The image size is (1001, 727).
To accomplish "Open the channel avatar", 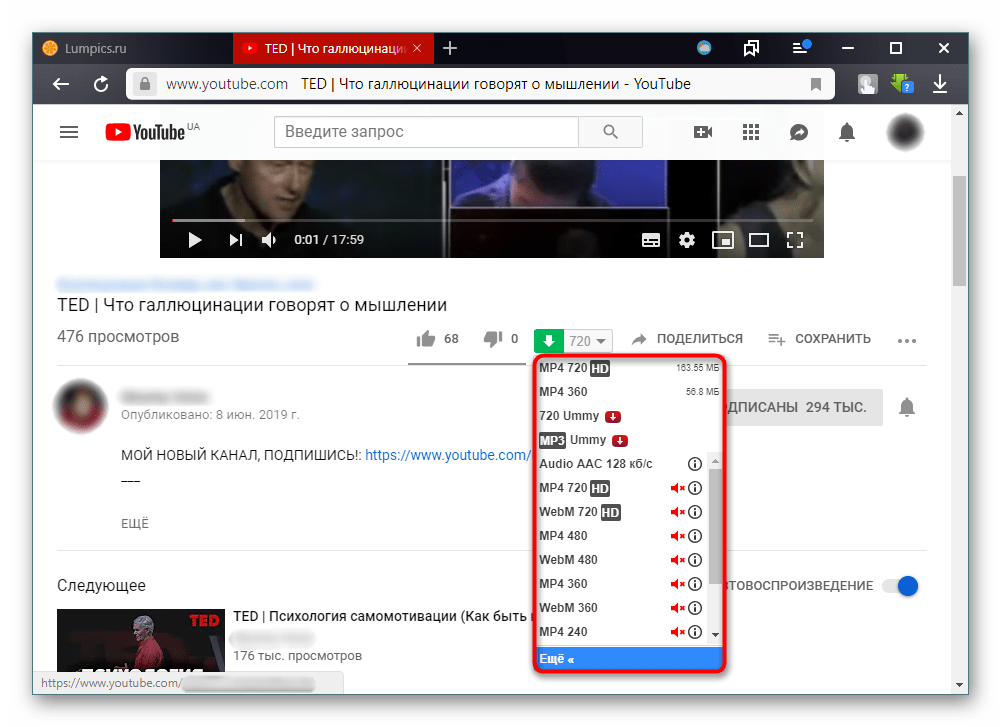I will (x=80, y=407).
